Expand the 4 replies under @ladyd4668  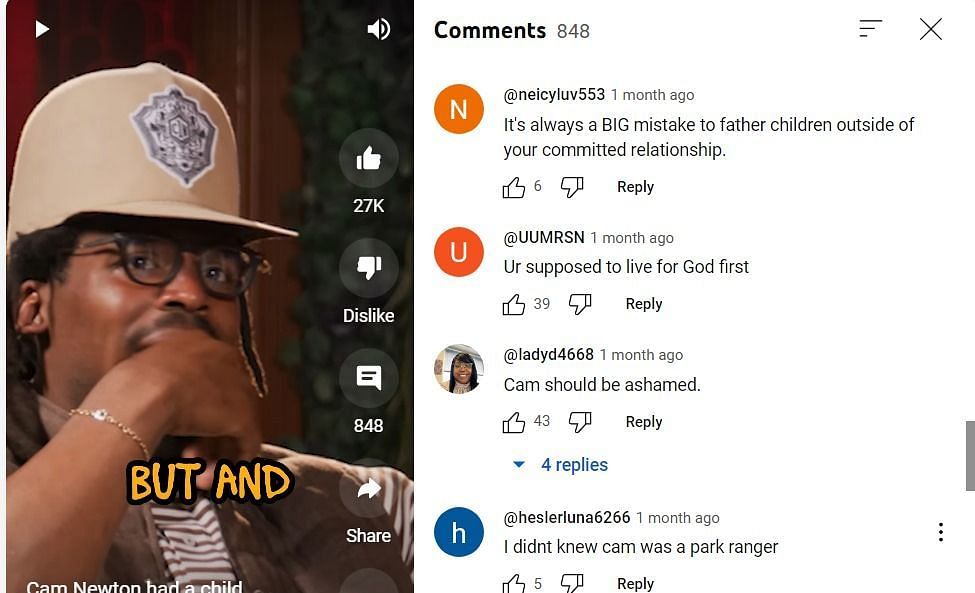coord(560,464)
